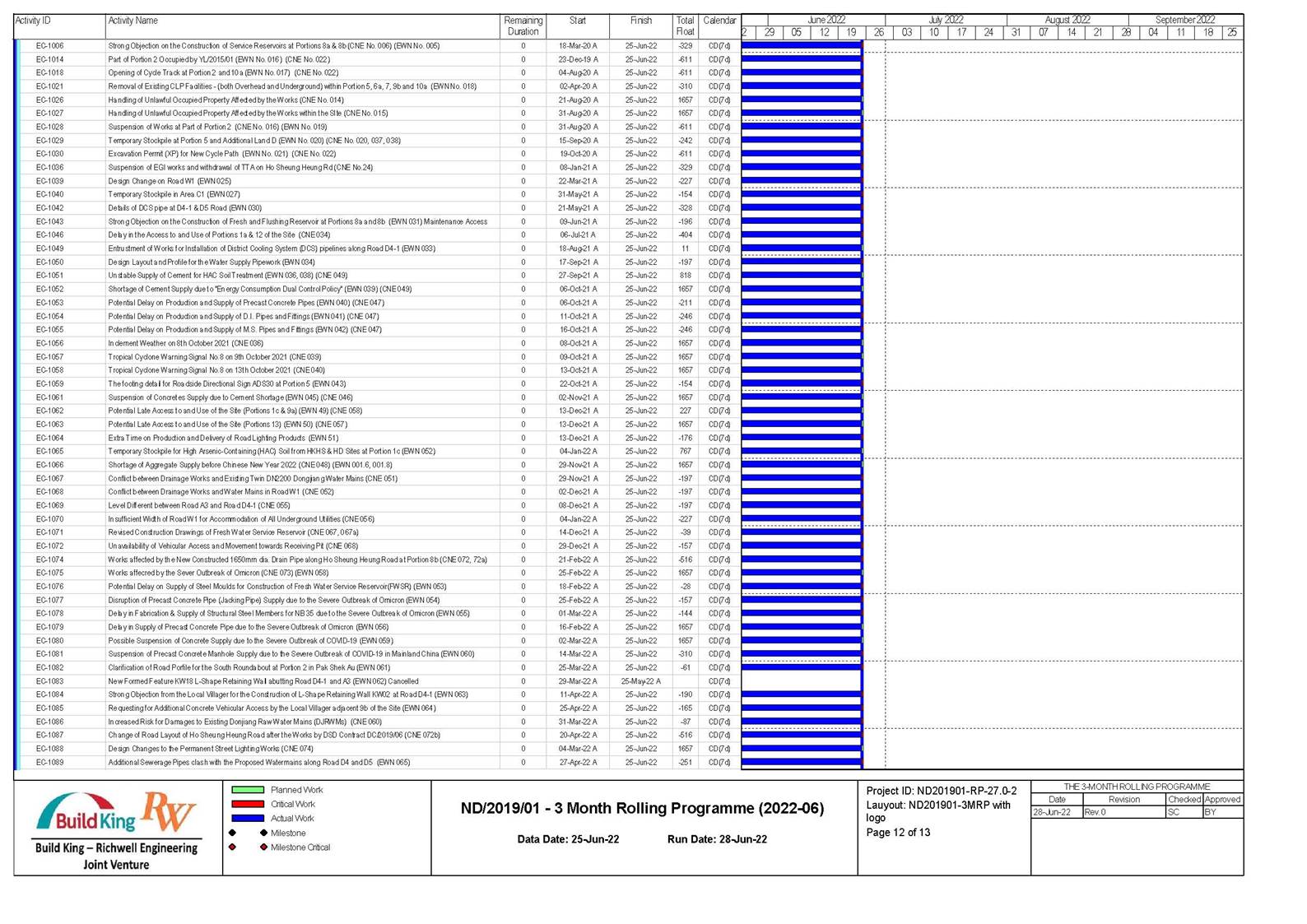Select the blue Actual Work legend bar
1307x924 pixels.
click(248, 818)
